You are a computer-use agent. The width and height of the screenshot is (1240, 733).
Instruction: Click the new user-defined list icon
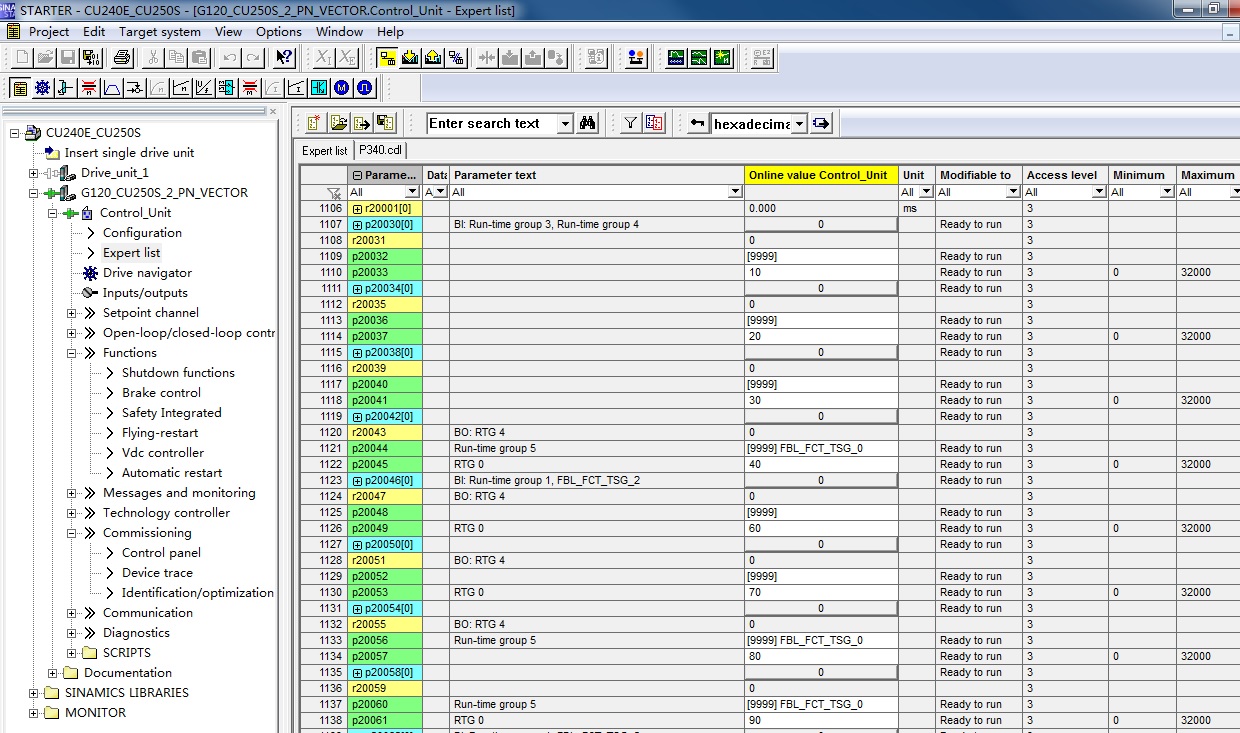pyautogui.click(x=314, y=123)
